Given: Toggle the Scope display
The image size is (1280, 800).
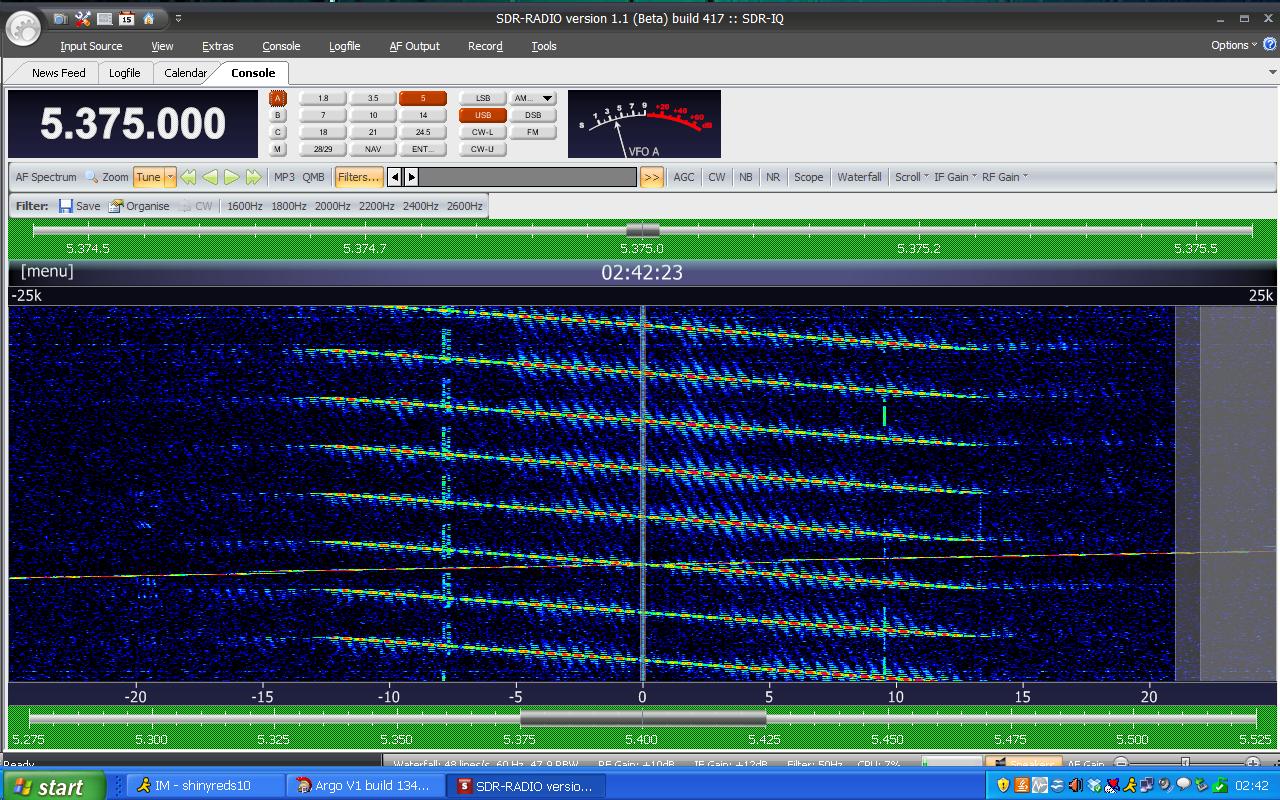Looking at the screenshot, I should coord(809,177).
